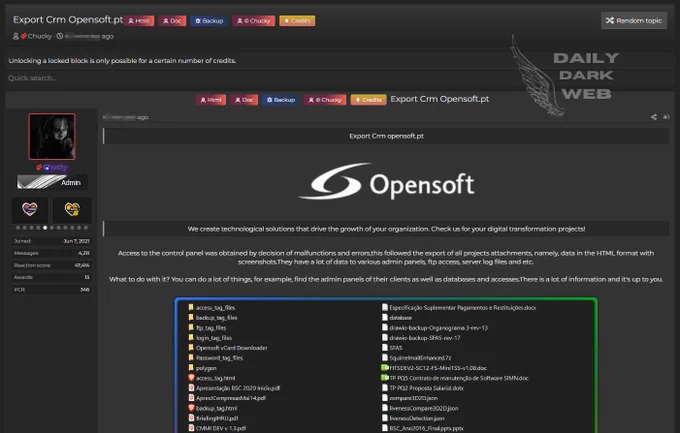Click the Opensoft vCard Downloader folder icon

[x=191, y=347]
